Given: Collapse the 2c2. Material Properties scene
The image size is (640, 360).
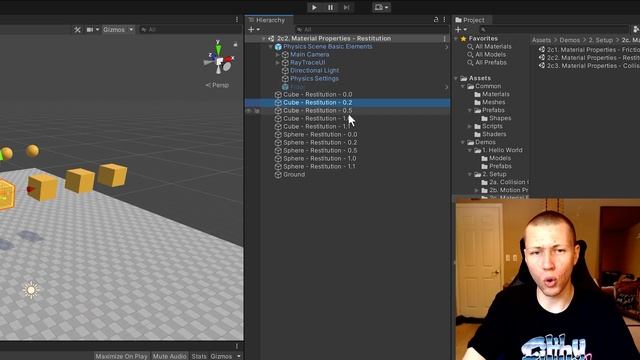Looking at the screenshot, I should click(x=264, y=38).
